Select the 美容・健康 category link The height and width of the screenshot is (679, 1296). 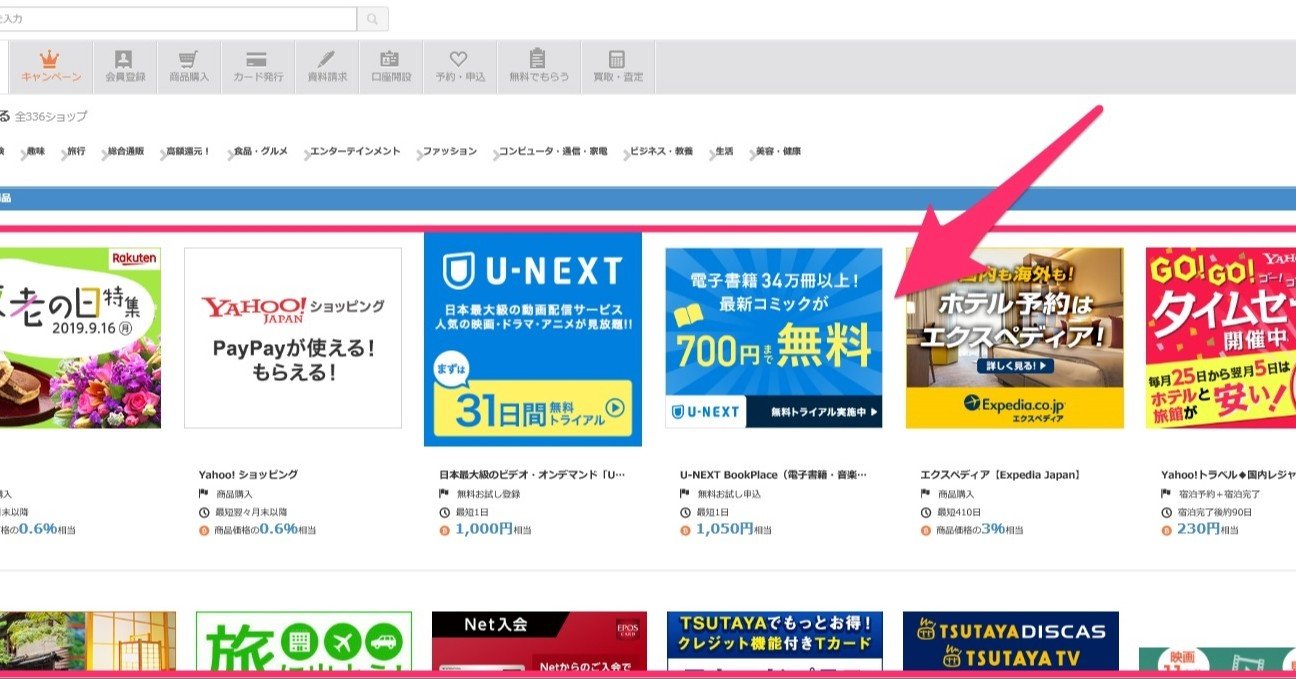pyautogui.click(x=778, y=152)
